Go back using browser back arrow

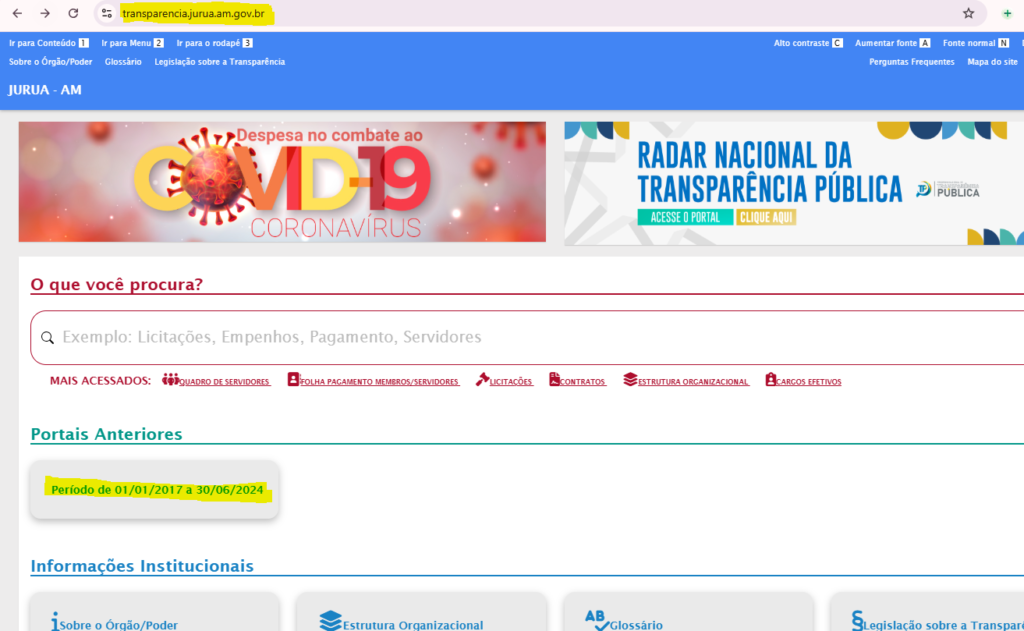coord(17,13)
